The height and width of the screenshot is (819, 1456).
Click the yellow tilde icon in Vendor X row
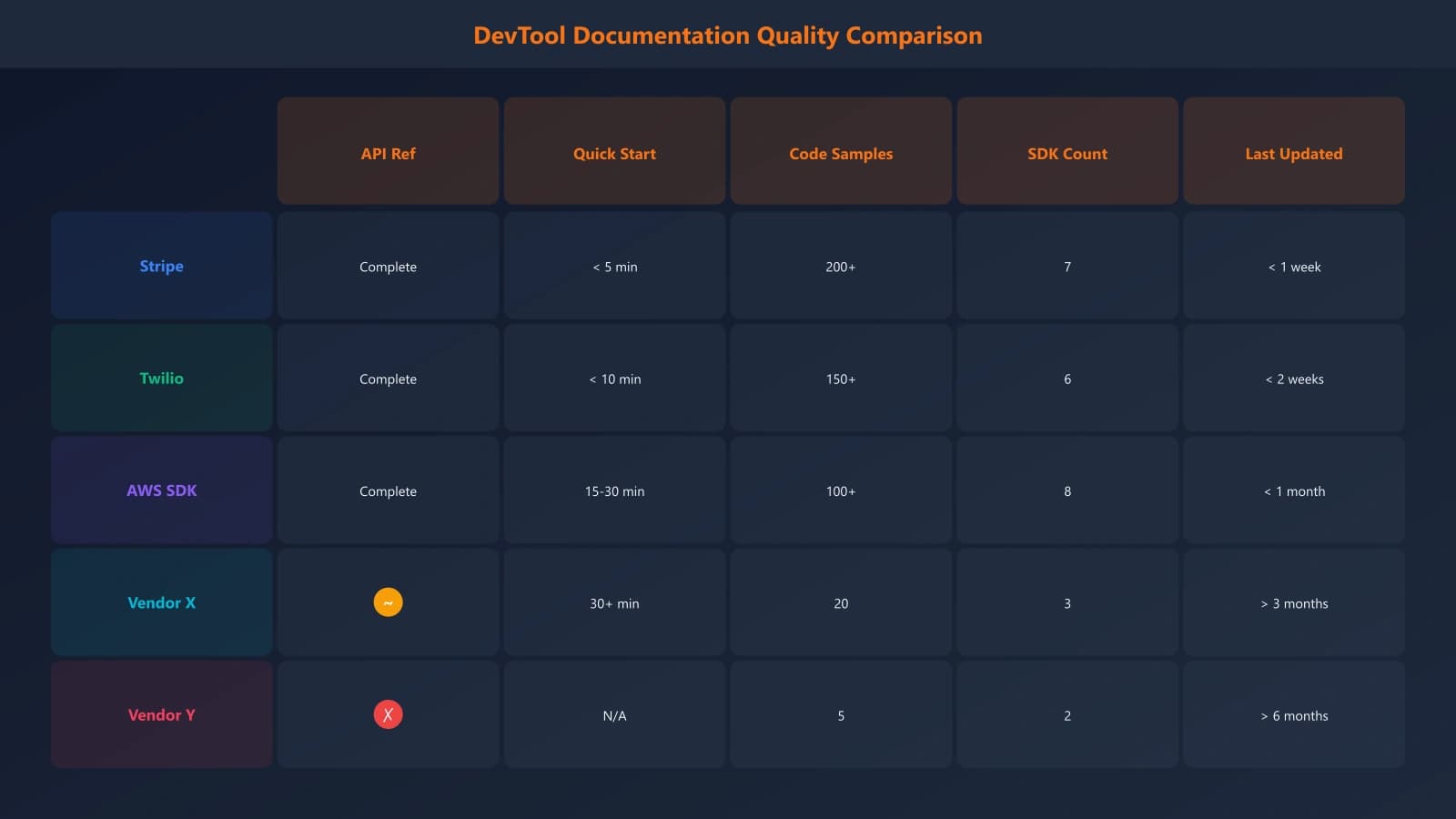[x=388, y=602]
